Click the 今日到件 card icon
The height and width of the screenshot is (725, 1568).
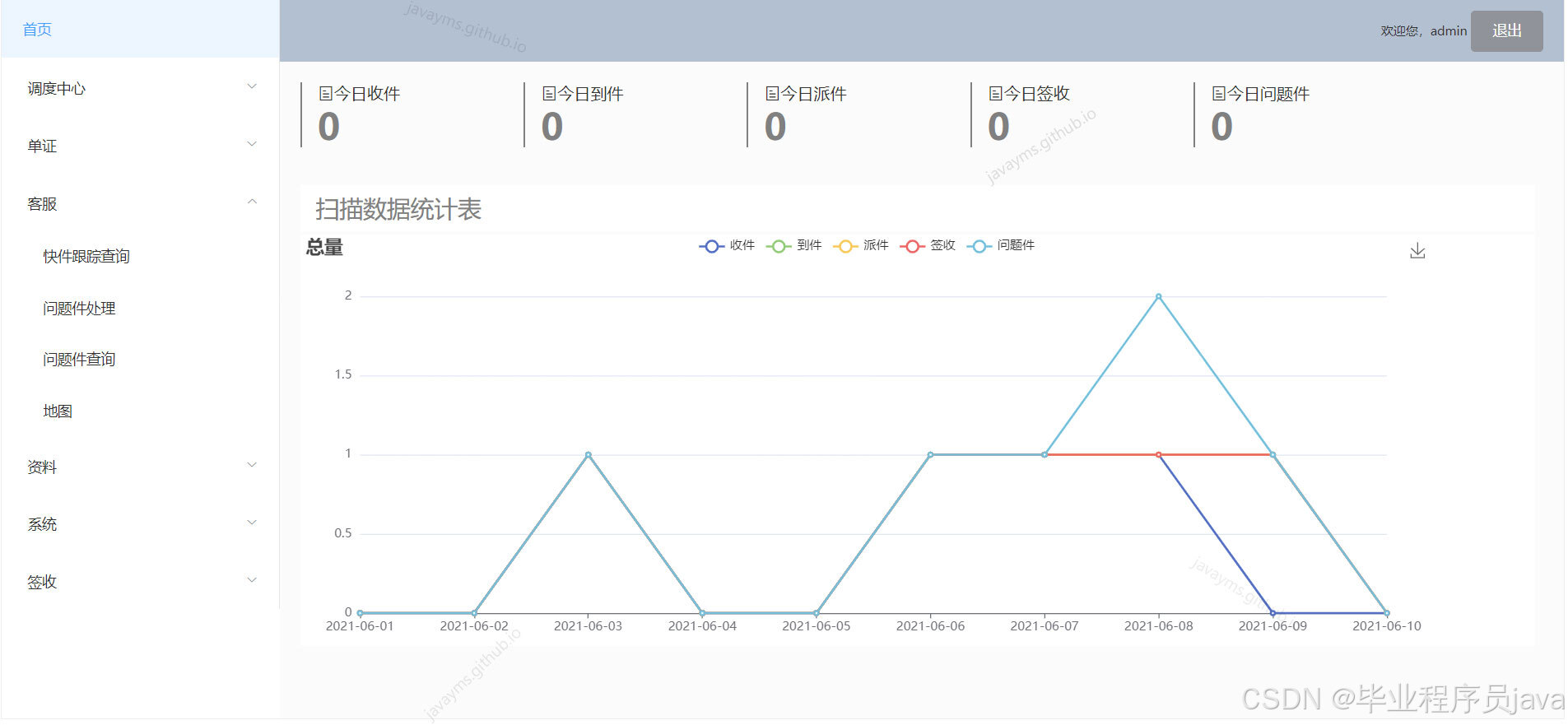click(x=549, y=94)
